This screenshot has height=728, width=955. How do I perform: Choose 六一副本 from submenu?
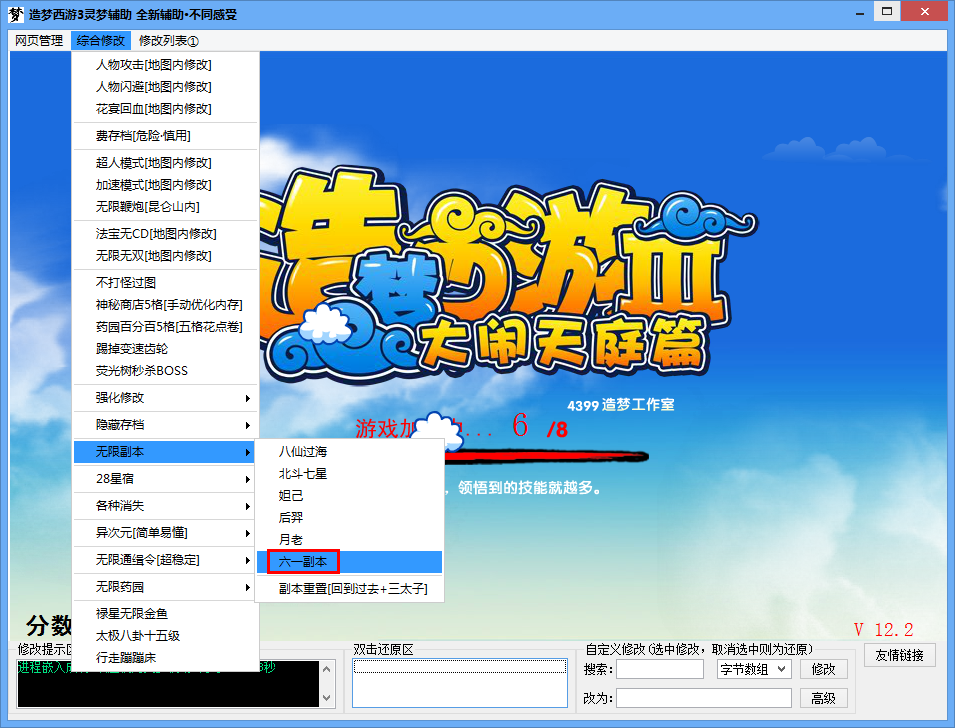tap(350, 562)
